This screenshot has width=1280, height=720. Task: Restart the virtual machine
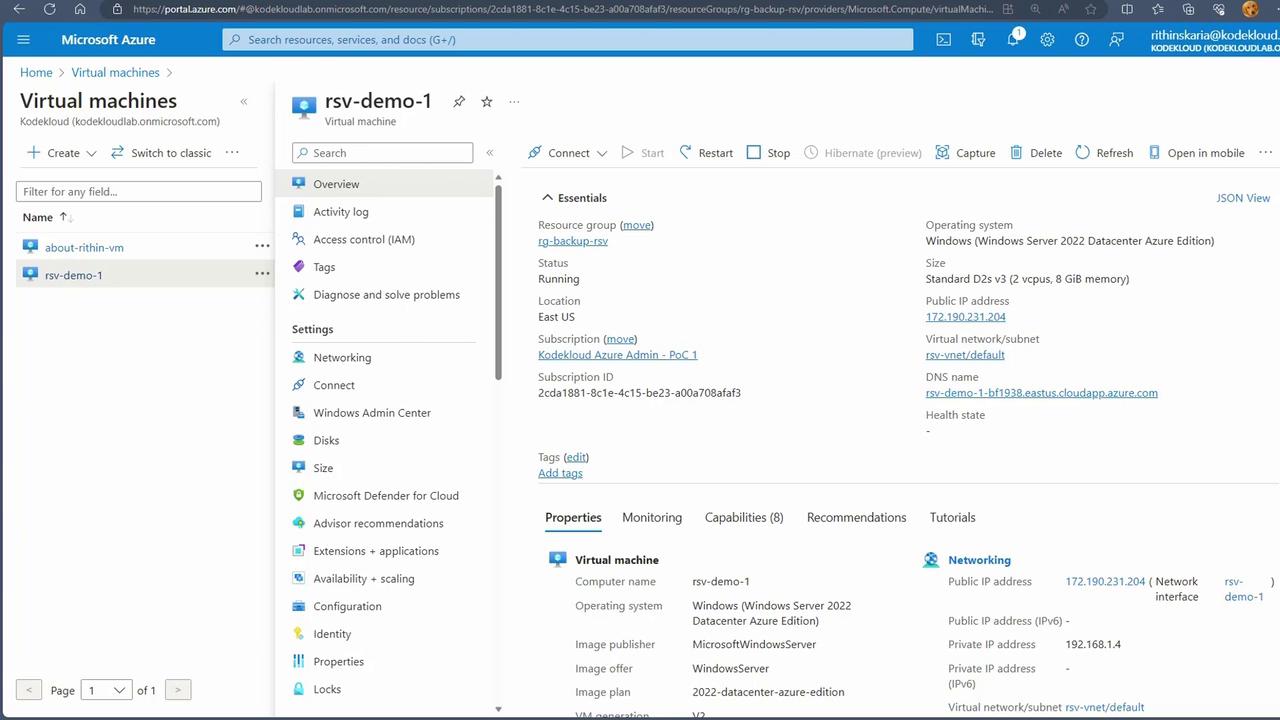pos(706,153)
